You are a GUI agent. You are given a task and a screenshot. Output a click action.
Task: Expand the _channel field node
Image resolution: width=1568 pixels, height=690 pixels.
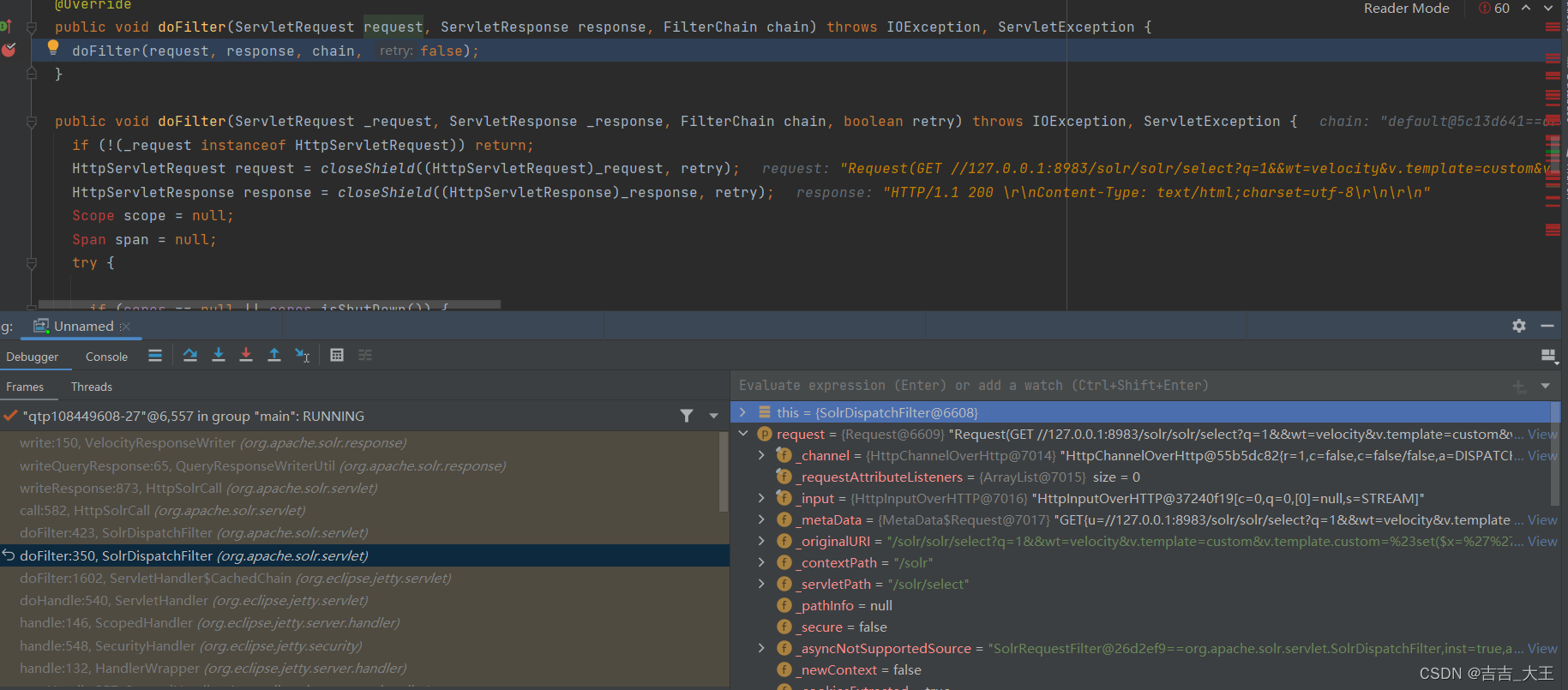pyautogui.click(x=761, y=455)
